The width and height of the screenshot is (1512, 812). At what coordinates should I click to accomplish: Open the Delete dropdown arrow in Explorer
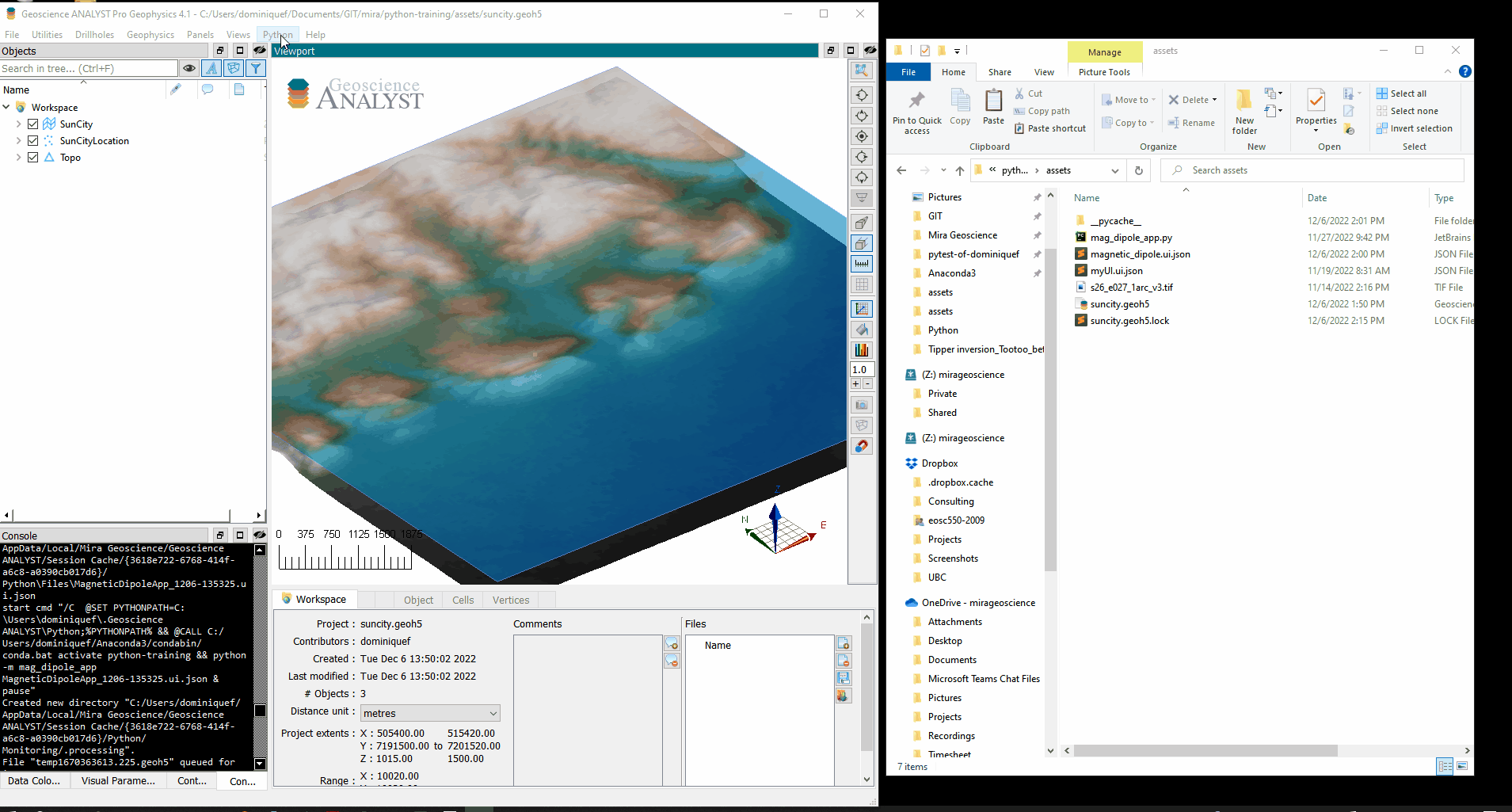click(1214, 100)
